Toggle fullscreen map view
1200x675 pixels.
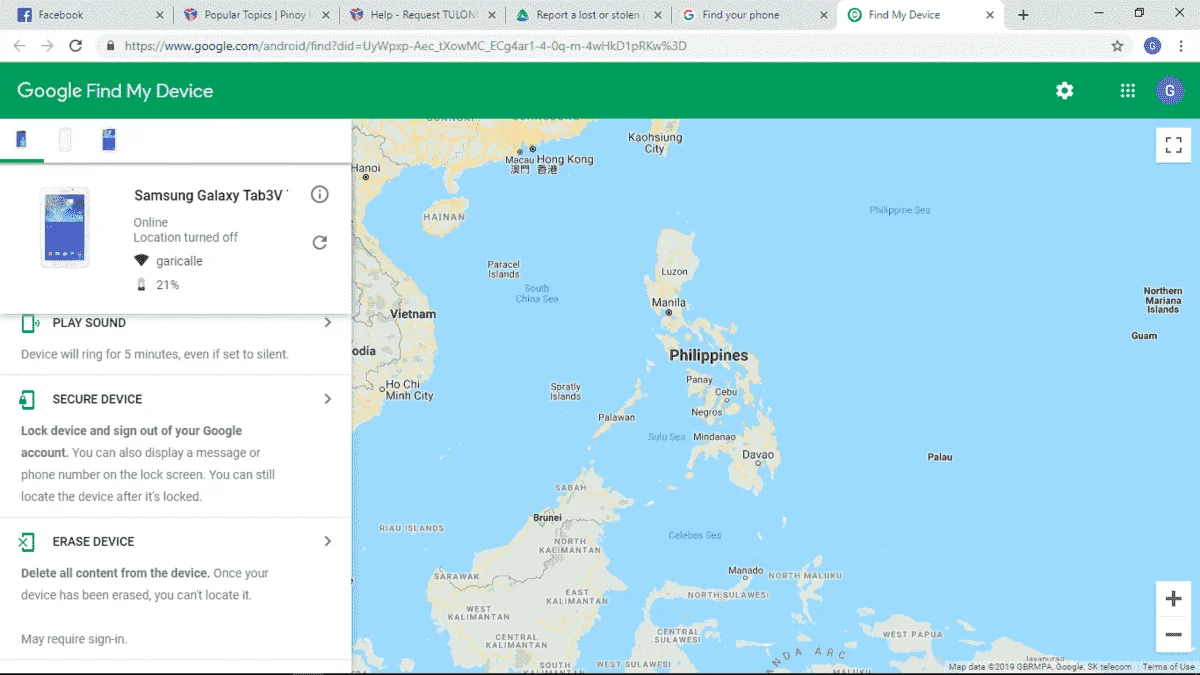(x=1173, y=145)
